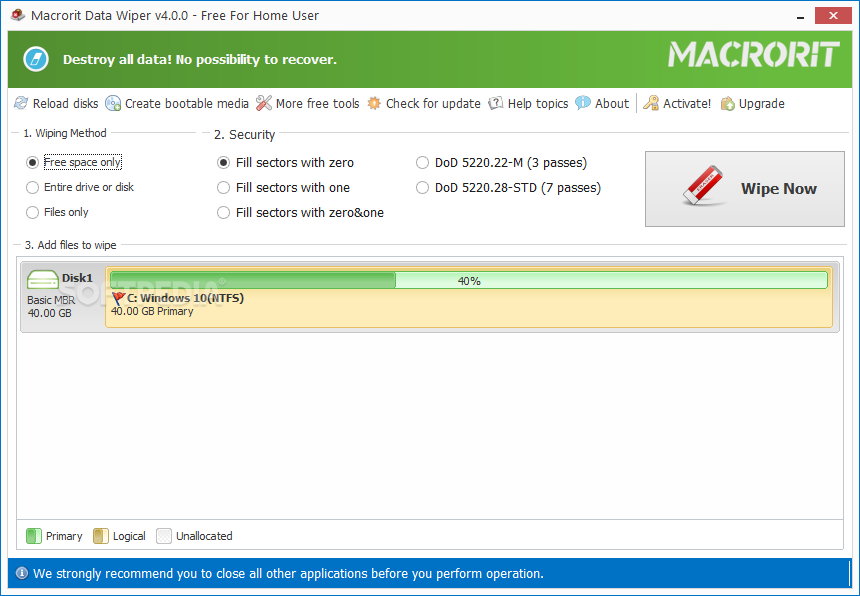Screen dimensions: 860x596
Task: Open the Reload disks toolbar item
Action: click(x=56, y=103)
